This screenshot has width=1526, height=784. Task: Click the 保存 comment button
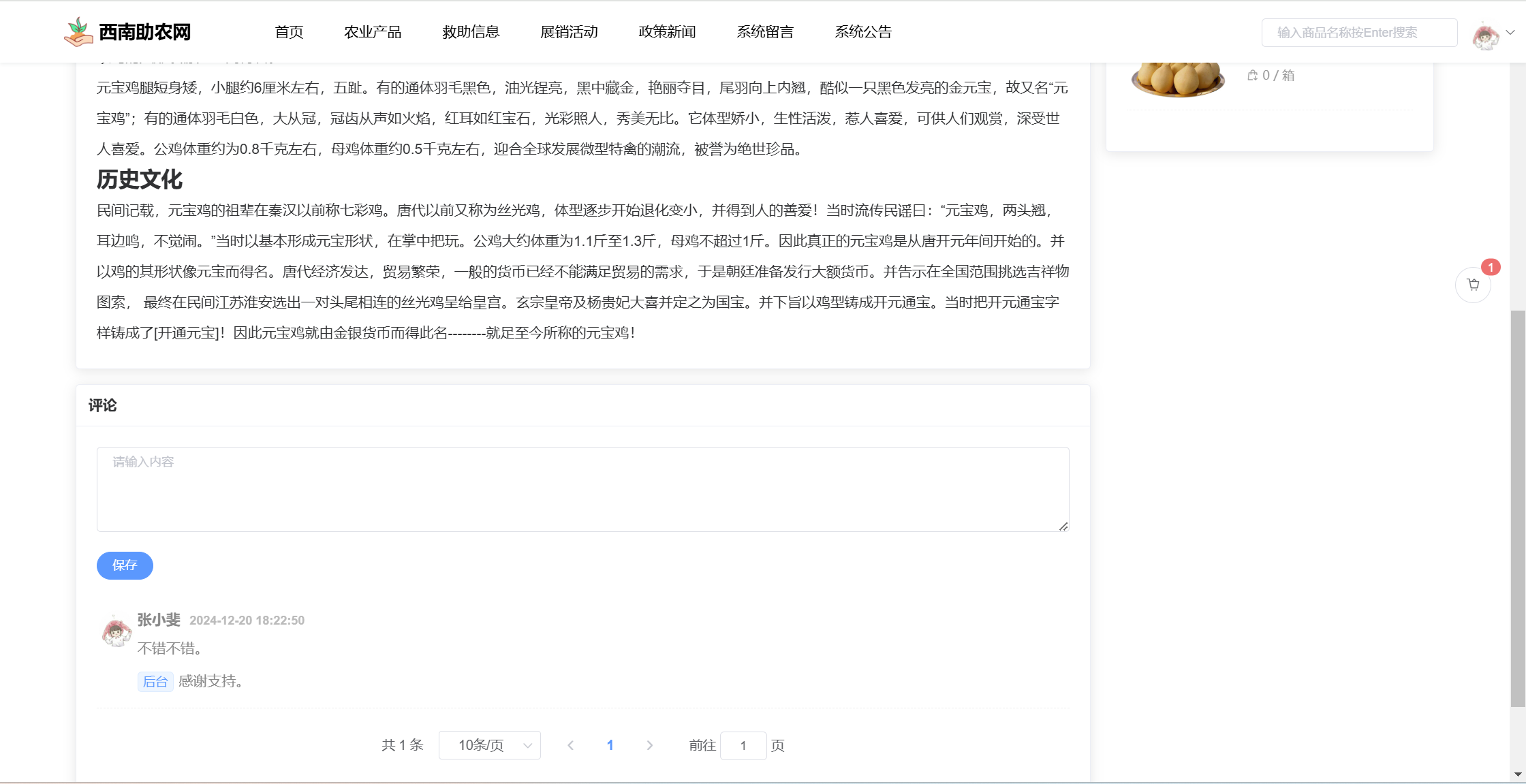click(x=125, y=565)
